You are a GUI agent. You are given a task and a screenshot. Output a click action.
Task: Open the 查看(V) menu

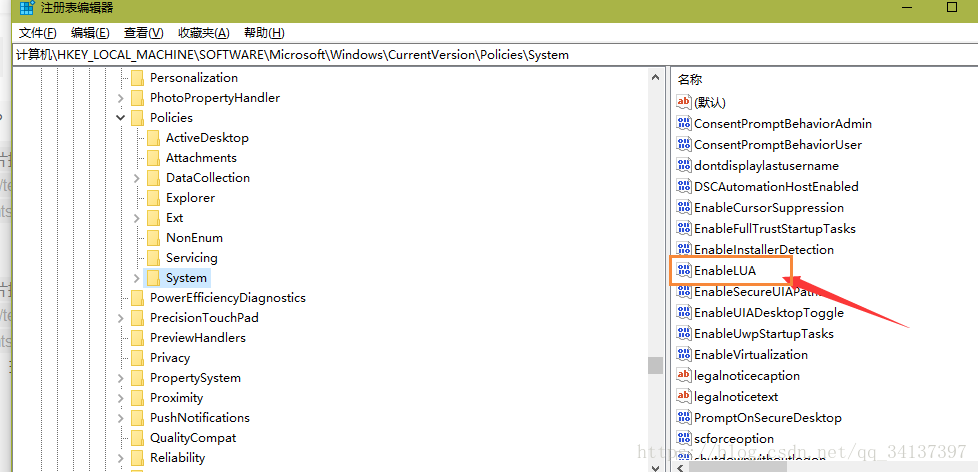(143, 33)
